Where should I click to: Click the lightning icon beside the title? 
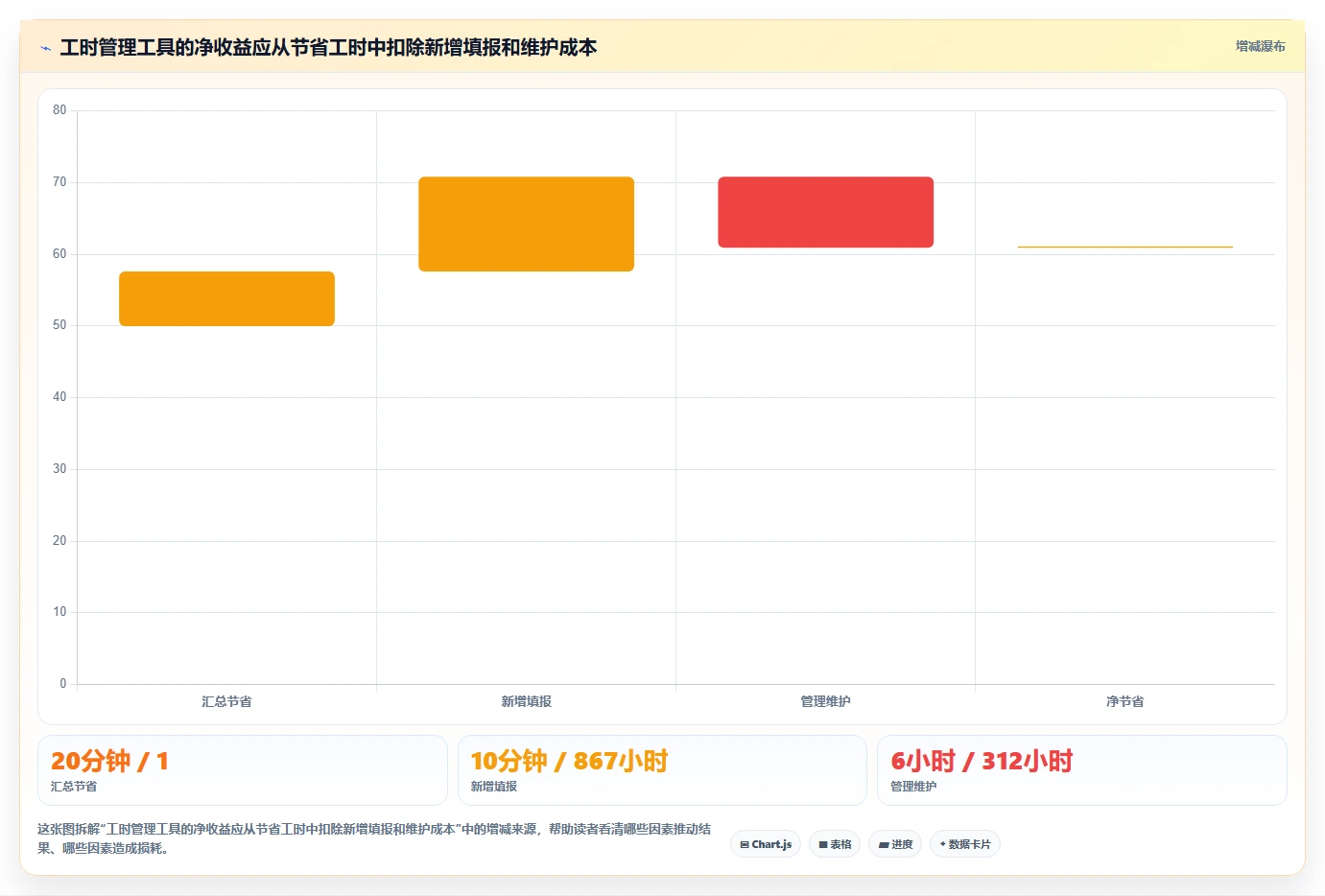[45, 48]
